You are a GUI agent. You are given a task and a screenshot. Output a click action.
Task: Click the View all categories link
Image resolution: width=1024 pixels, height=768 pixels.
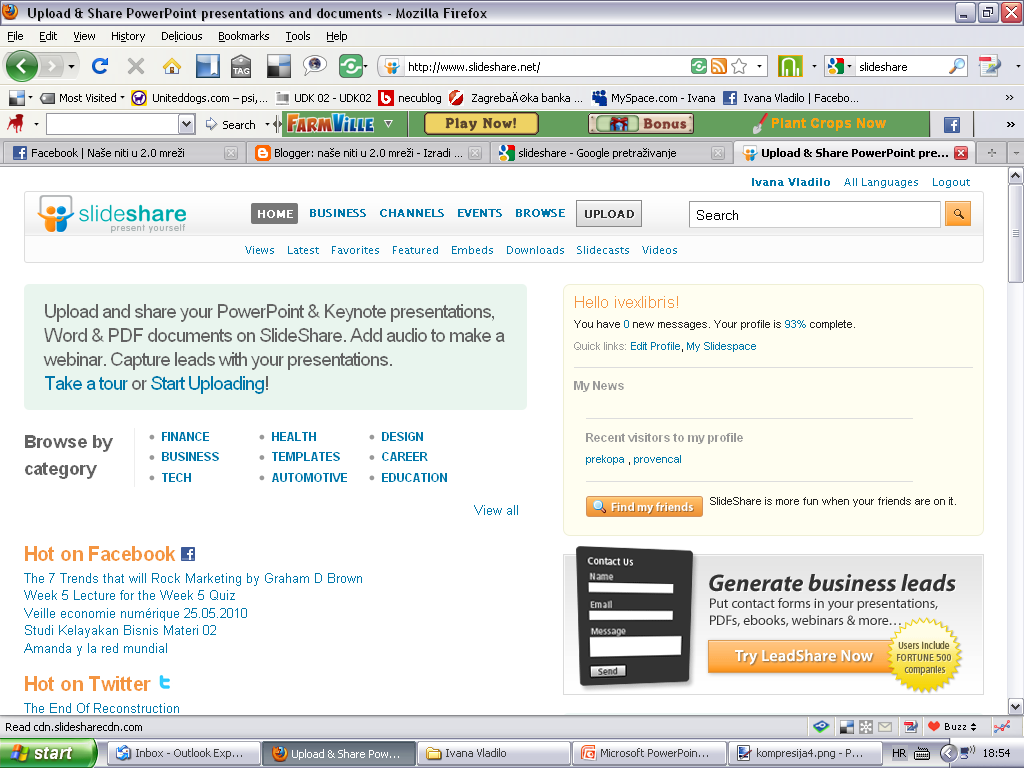[x=496, y=510]
